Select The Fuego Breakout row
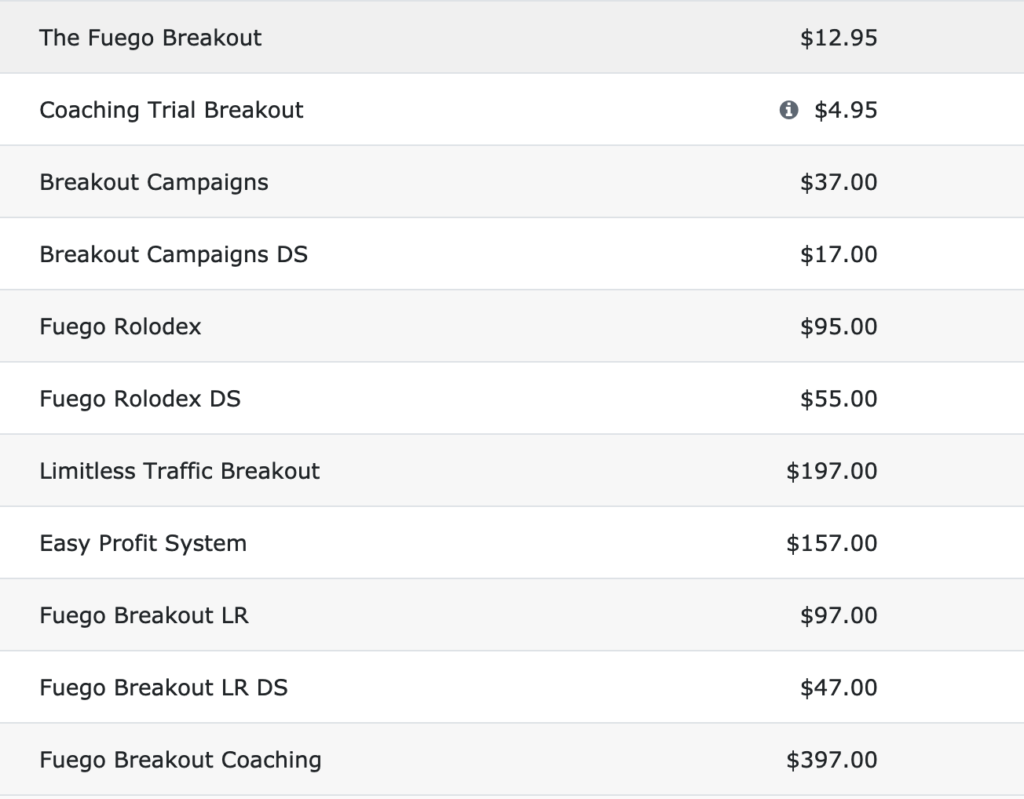 point(512,37)
